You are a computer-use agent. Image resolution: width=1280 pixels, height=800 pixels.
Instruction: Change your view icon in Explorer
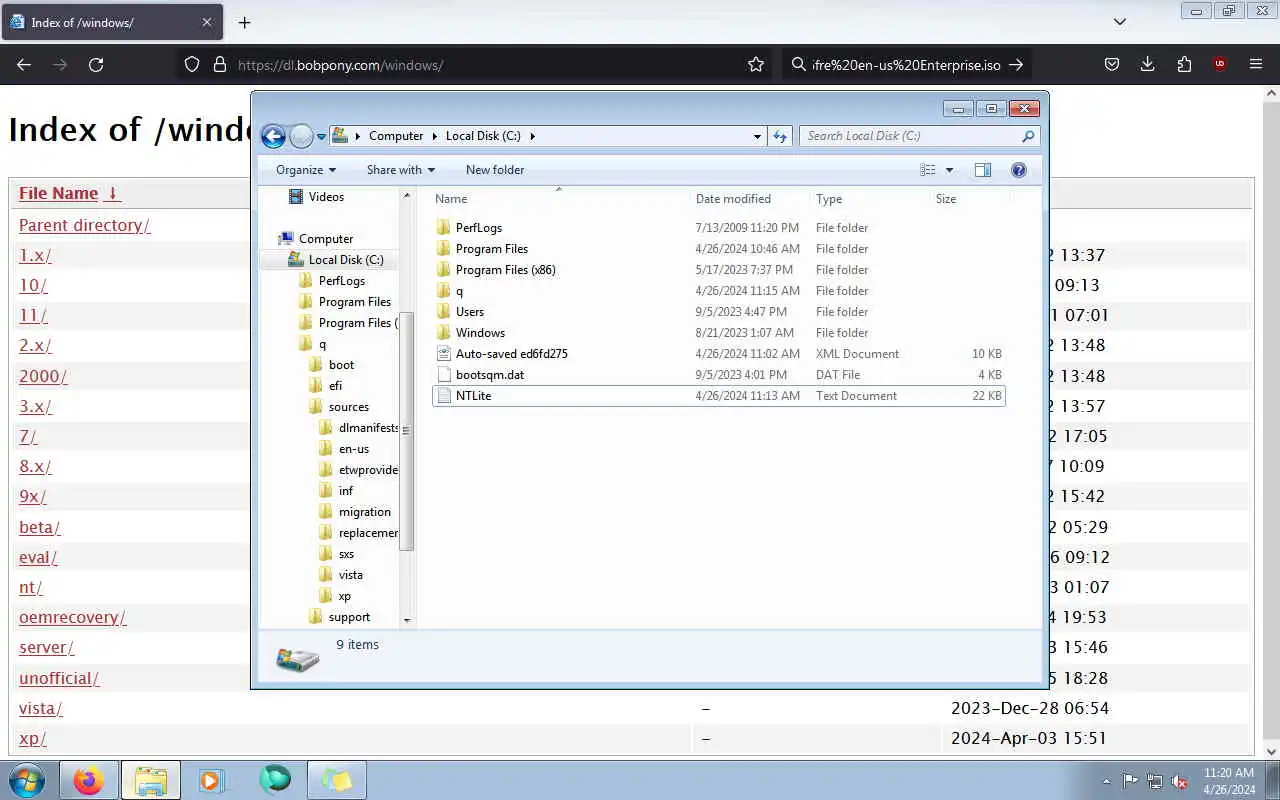[x=928, y=170]
